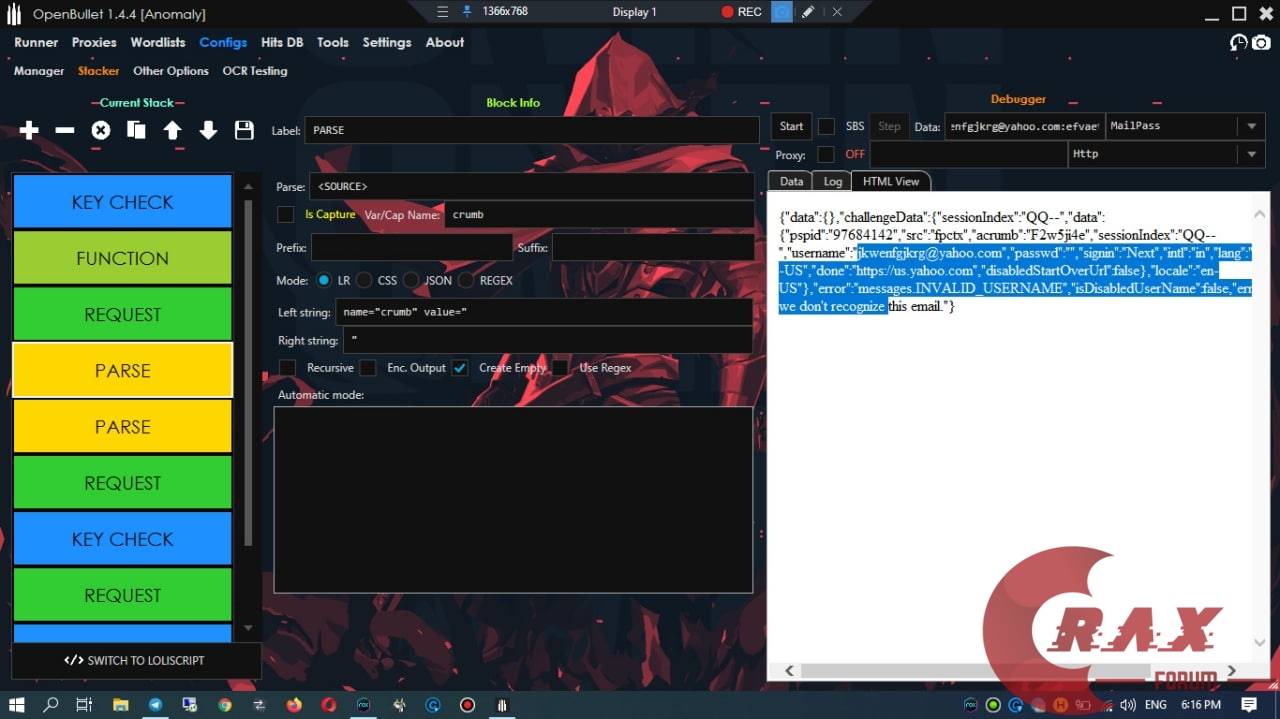Screen dimensions: 1280x719
Task: Disable the block using the circled X icon
Action: click(x=101, y=130)
